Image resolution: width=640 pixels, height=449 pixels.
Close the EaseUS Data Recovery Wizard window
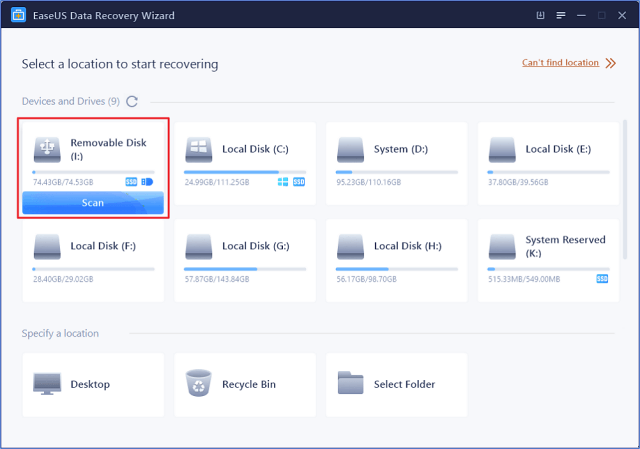(622, 16)
